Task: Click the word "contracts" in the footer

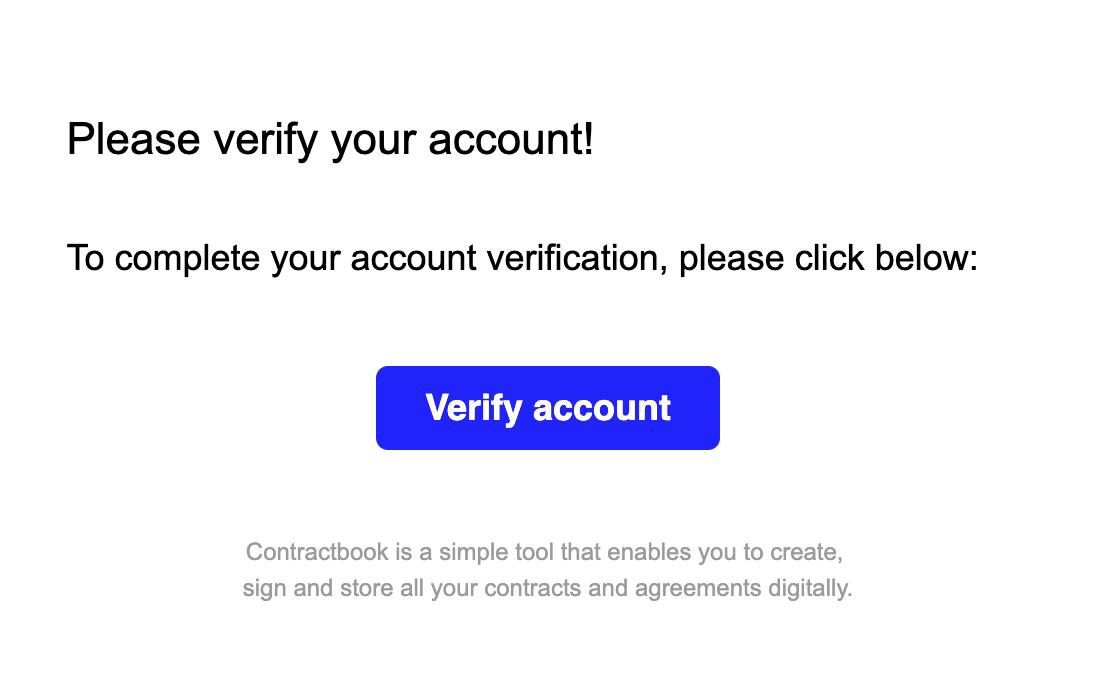Action: coord(530,588)
